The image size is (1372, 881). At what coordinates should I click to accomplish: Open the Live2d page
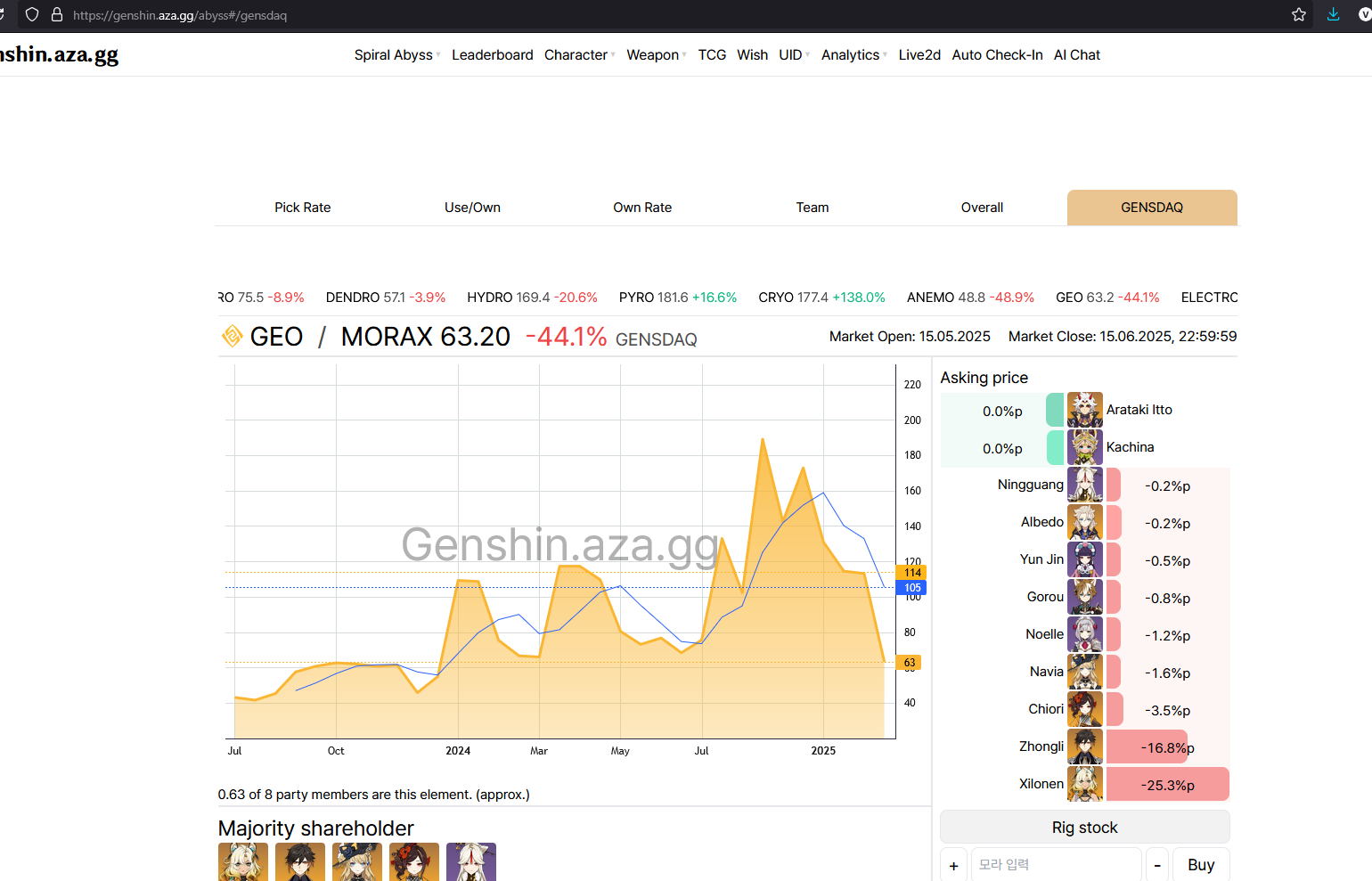tap(919, 54)
